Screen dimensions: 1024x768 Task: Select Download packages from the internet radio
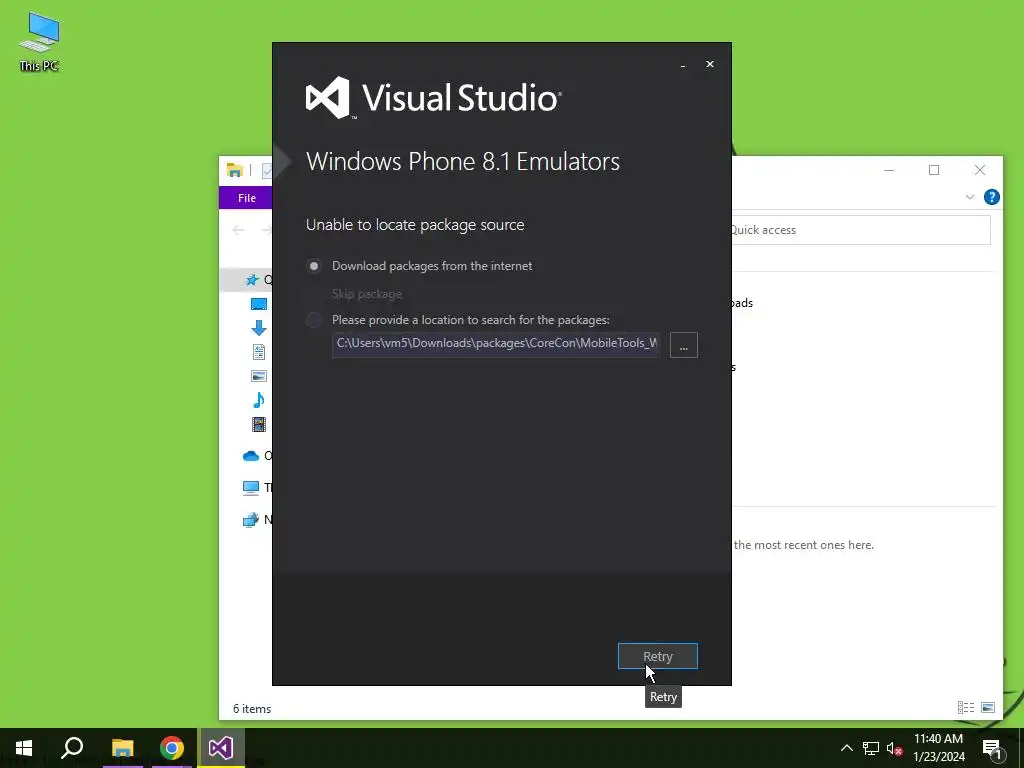[314, 266]
